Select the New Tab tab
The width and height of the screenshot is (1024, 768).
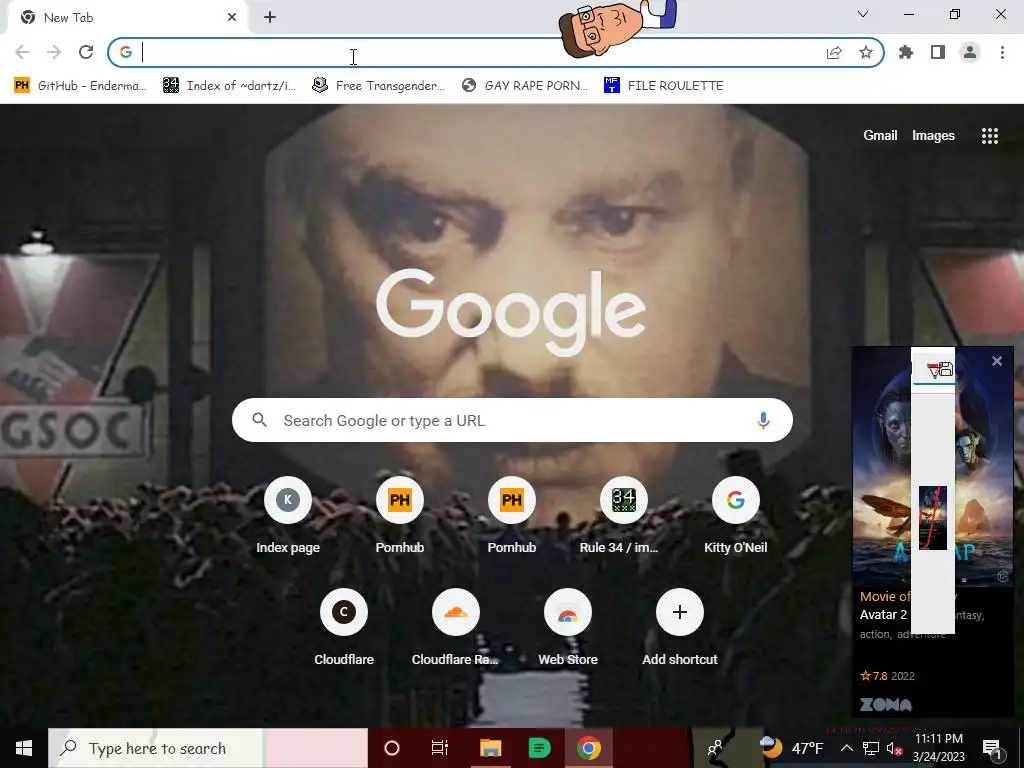(127, 18)
